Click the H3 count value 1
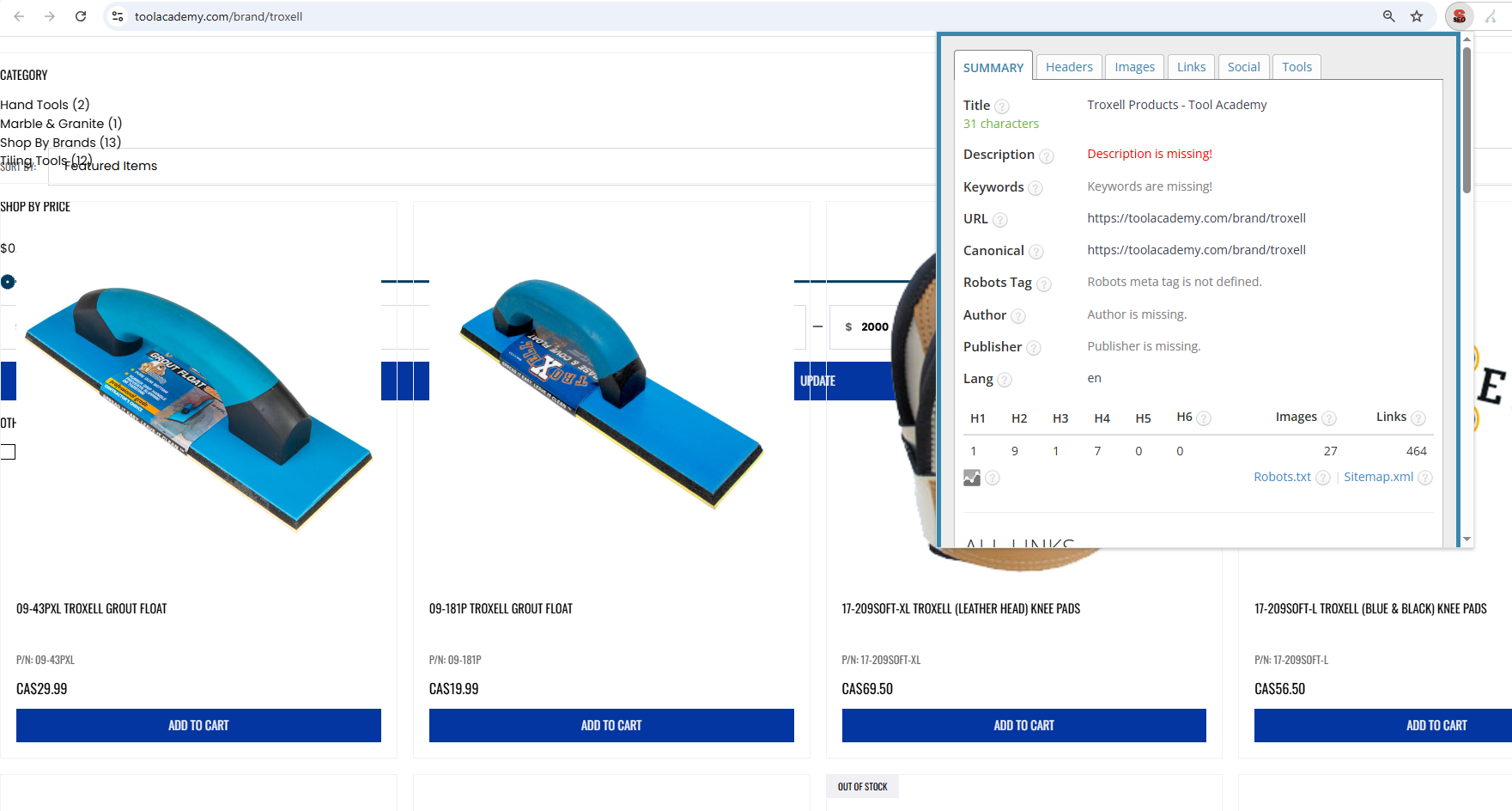 pyautogui.click(x=1055, y=451)
